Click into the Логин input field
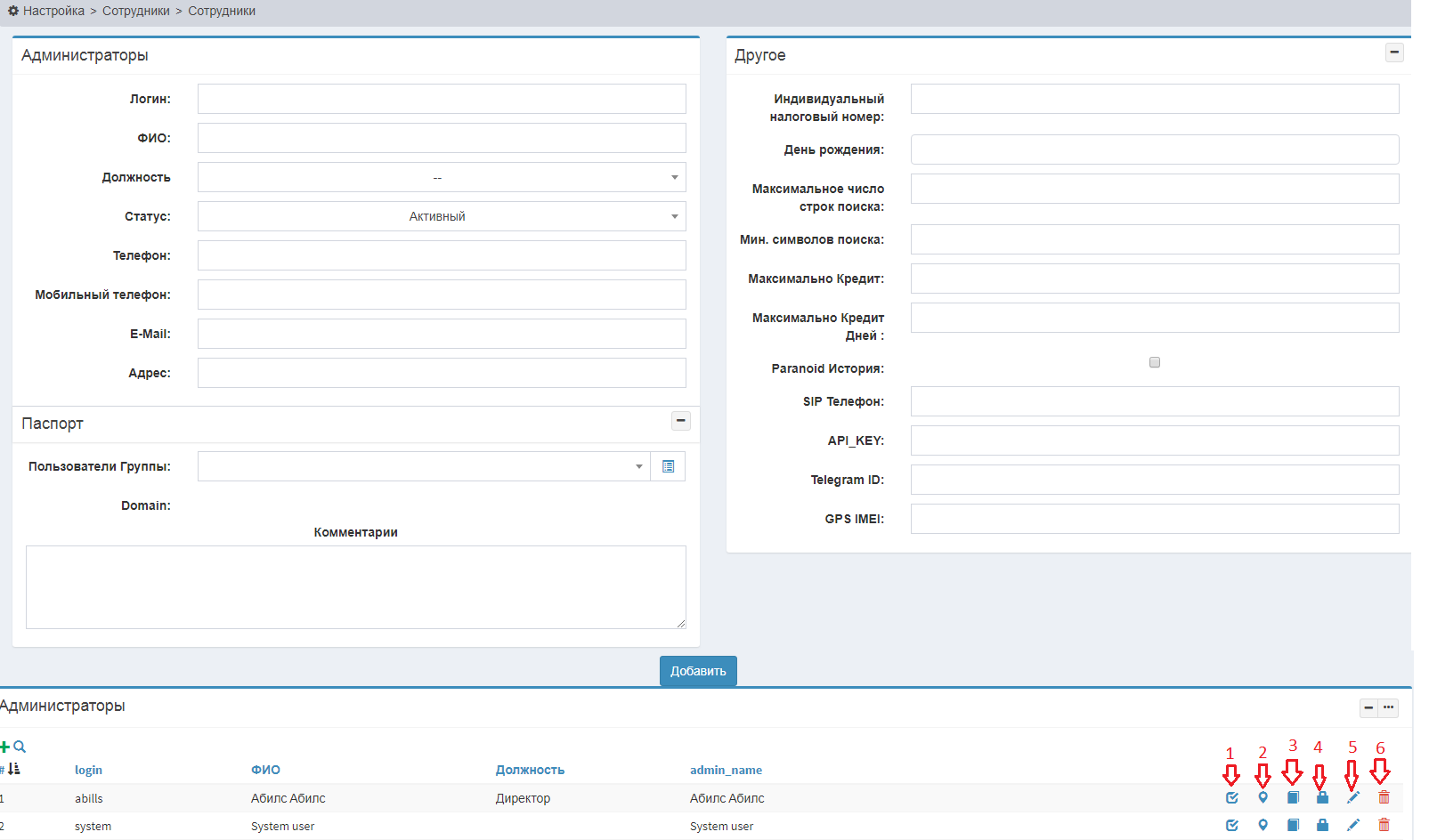Viewport: 1429px width, 840px height. click(442, 100)
